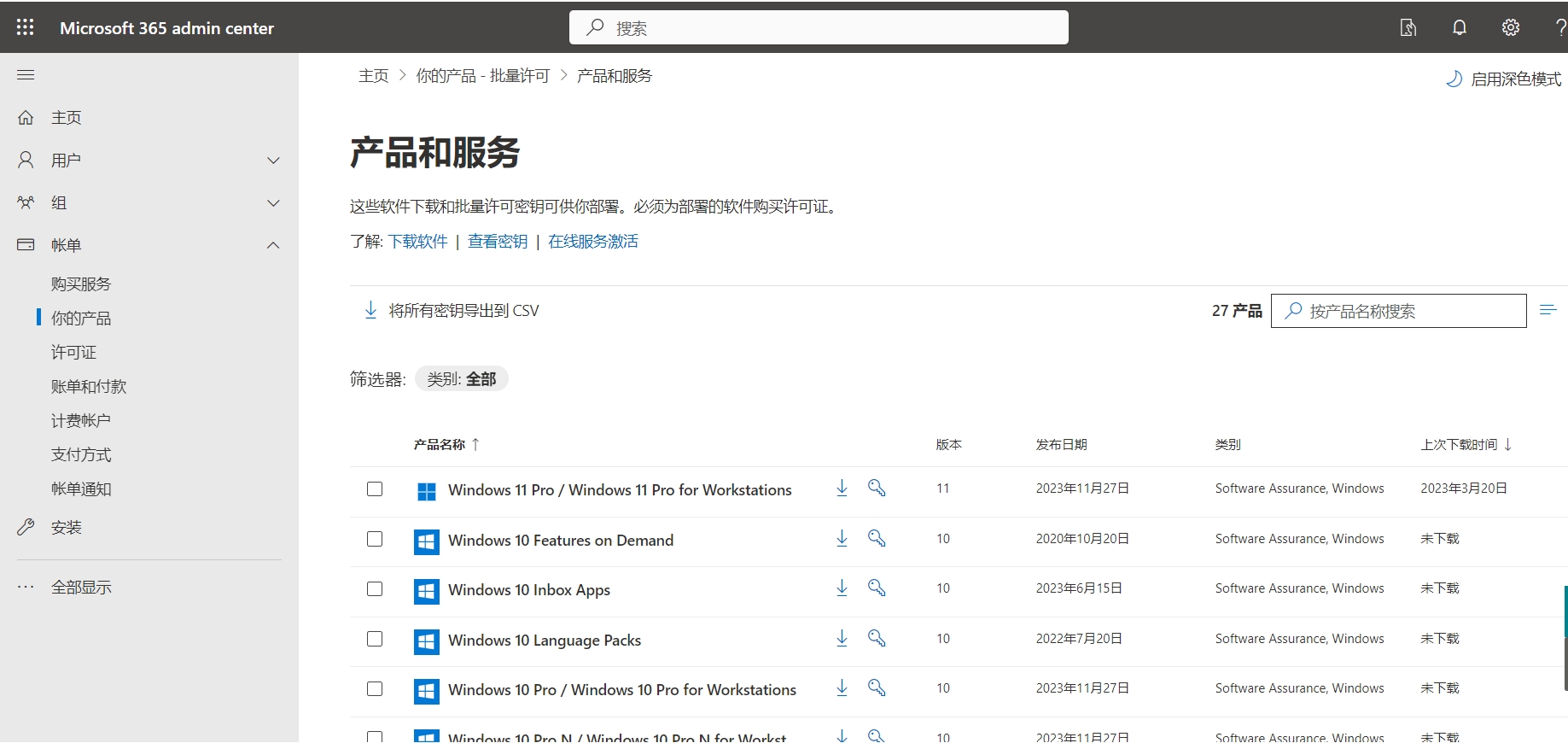Expand the 用户 menu chevron
The image size is (1568, 743).
coord(273,161)
